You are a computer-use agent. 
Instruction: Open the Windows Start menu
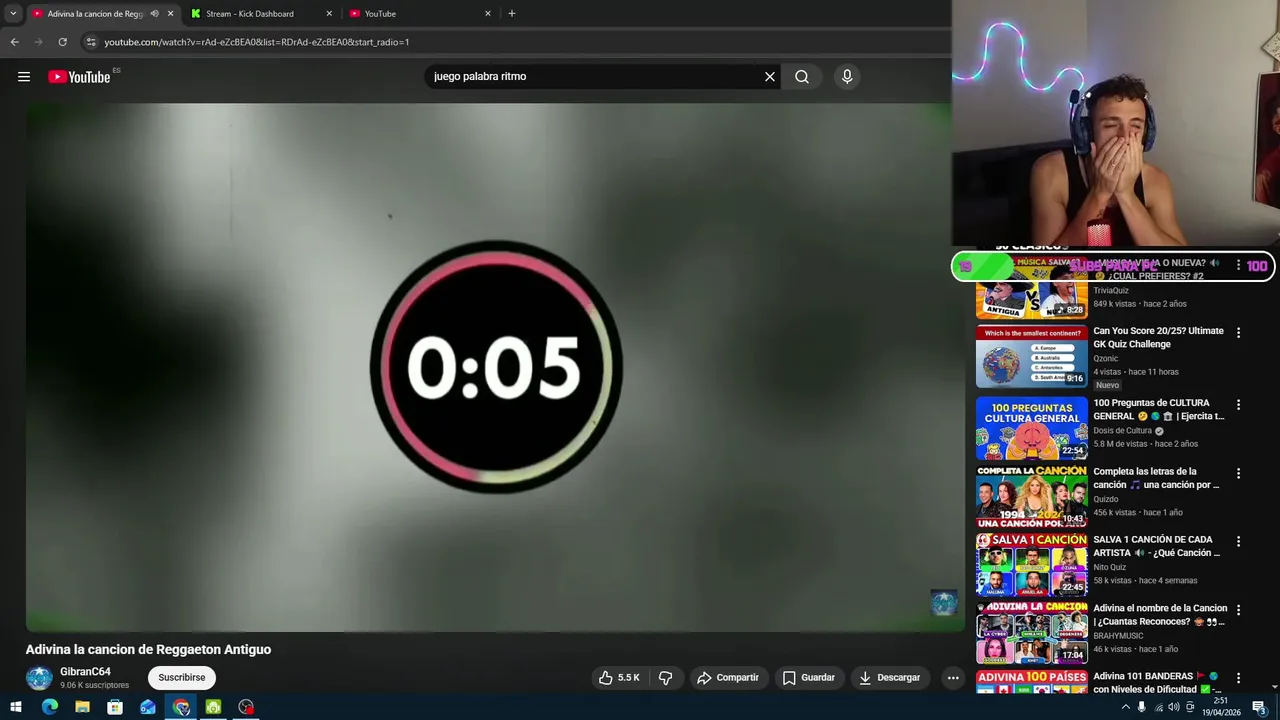[x=16, y=707]
